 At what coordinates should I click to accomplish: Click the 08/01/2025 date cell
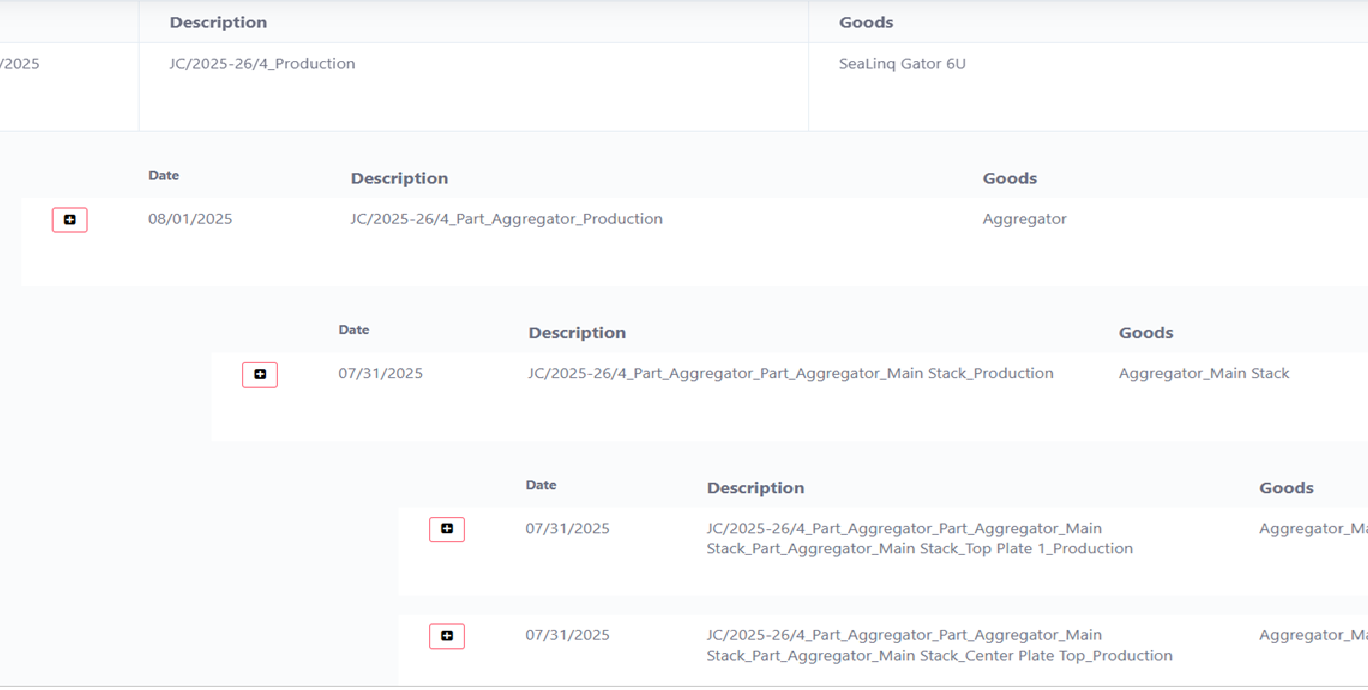190,219
